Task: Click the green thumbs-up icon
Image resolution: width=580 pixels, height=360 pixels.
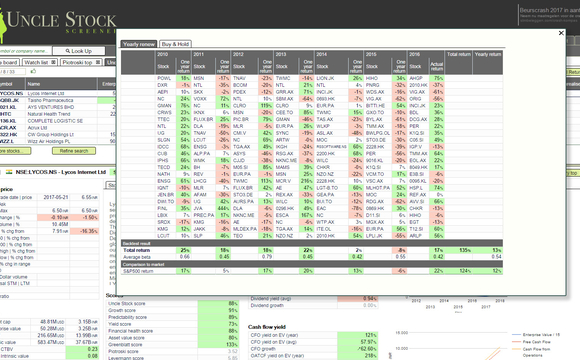Action: [x=33, y=71]
